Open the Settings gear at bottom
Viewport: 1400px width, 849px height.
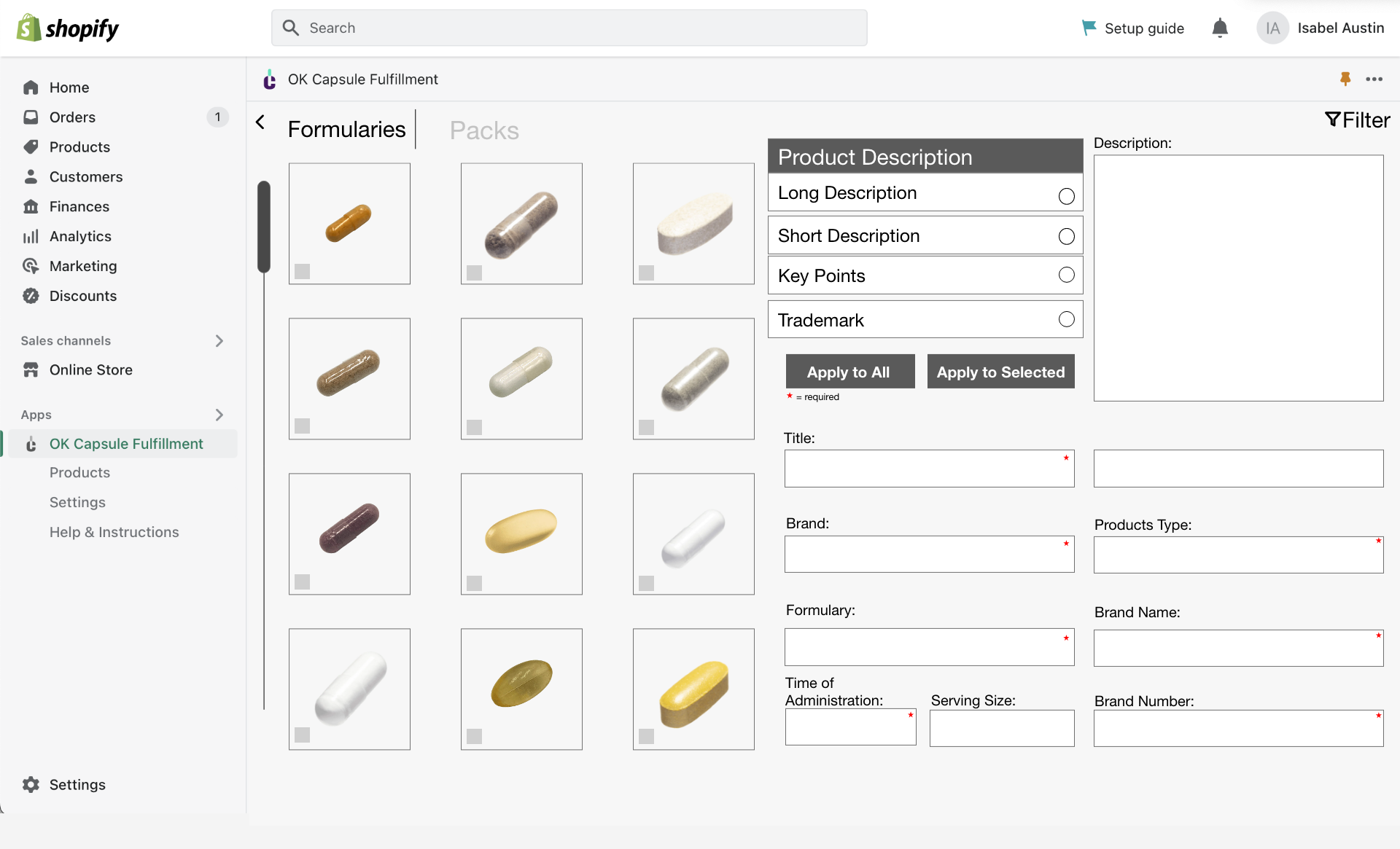31,784
